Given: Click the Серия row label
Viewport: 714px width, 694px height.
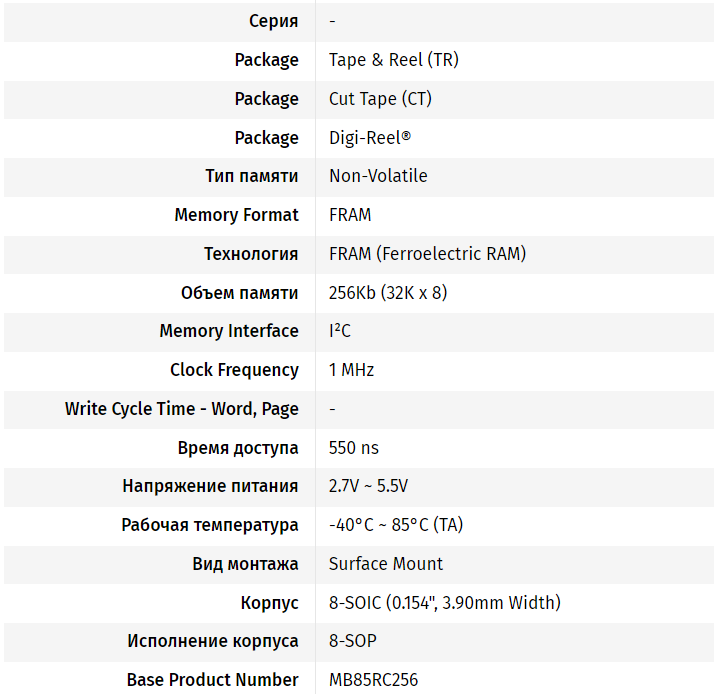Looking at the screenshot, I should 273,21.
